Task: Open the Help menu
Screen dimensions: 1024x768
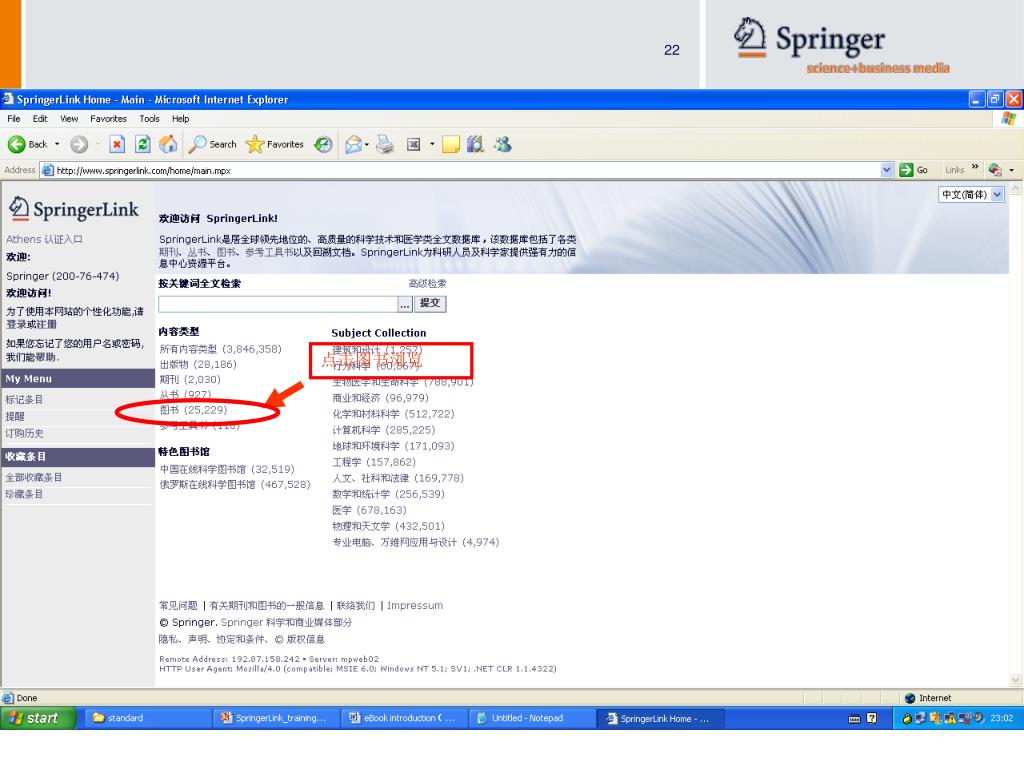Action: pyautogui.click(x=181, y=119)
